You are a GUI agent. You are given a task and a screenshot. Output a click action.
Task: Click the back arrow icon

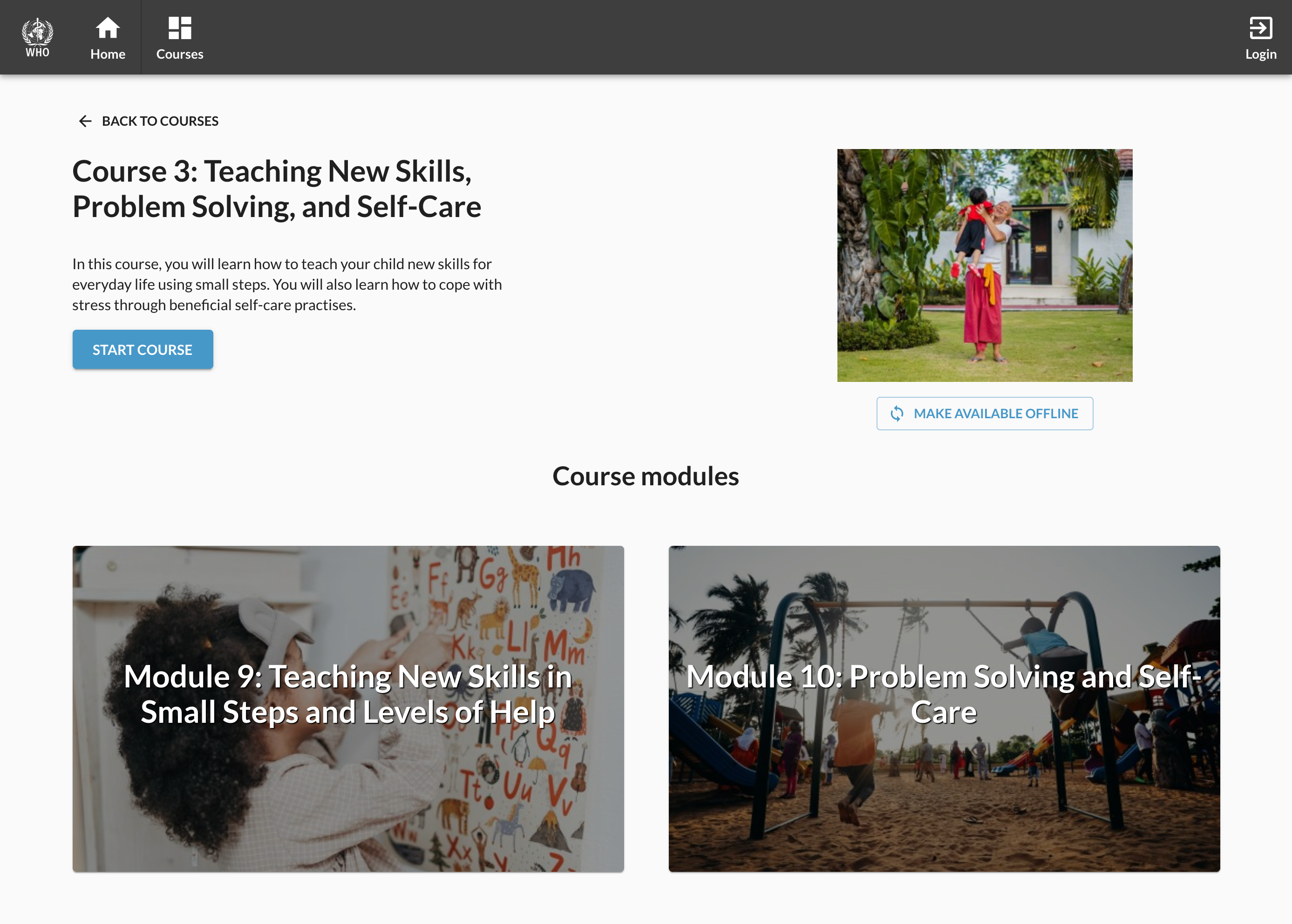pos(85,121)
